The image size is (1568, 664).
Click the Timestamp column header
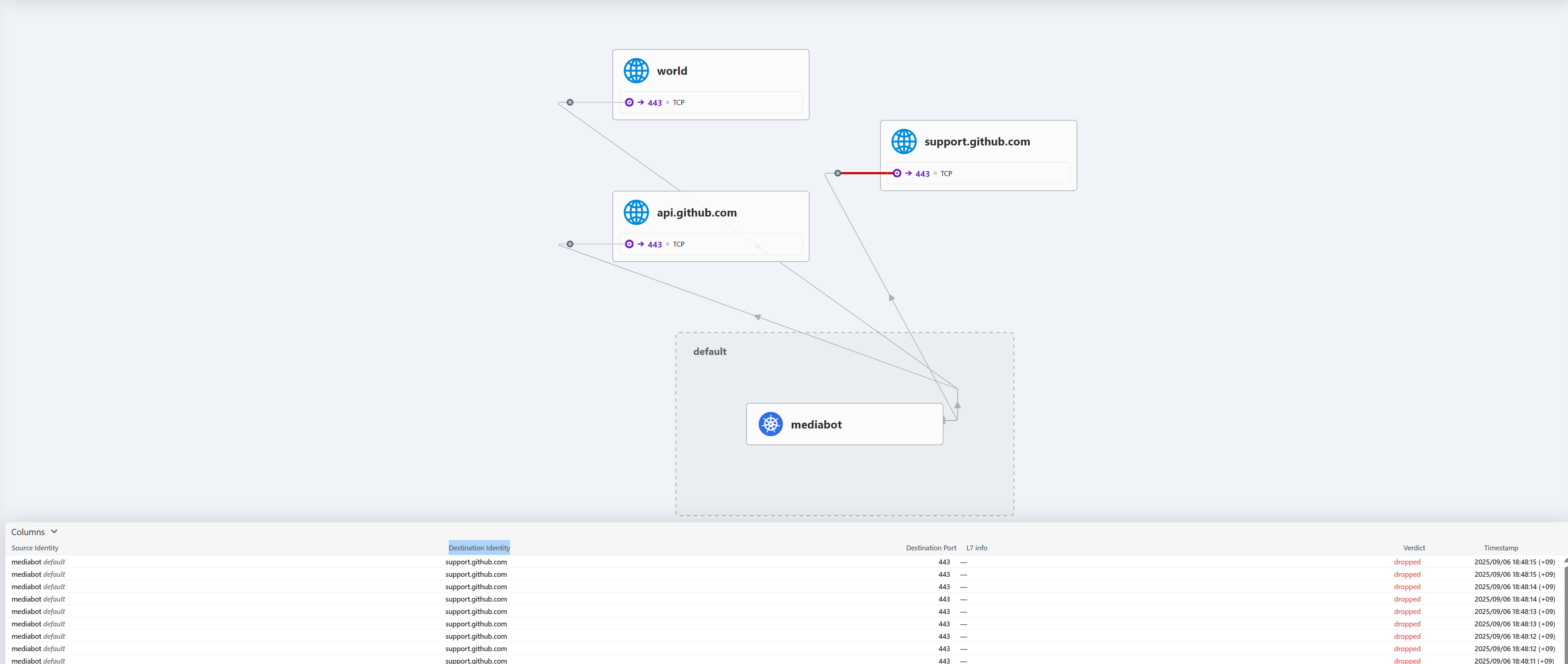[1500, 548]
